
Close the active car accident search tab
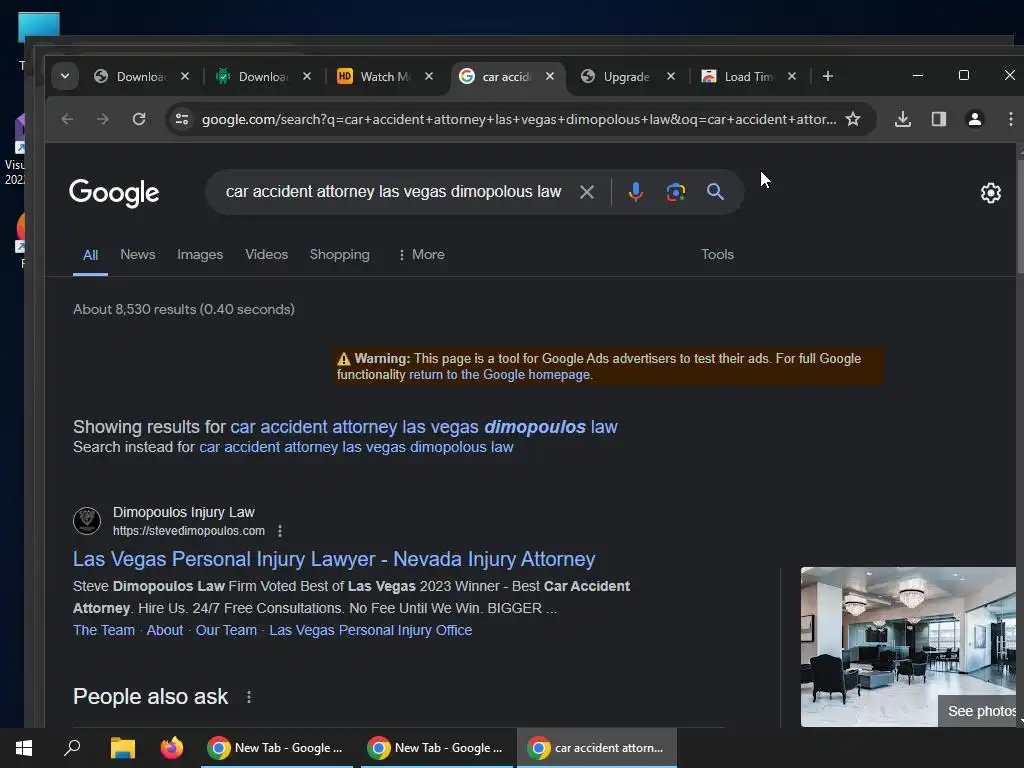pyautogui.click(x=550, y=76)
